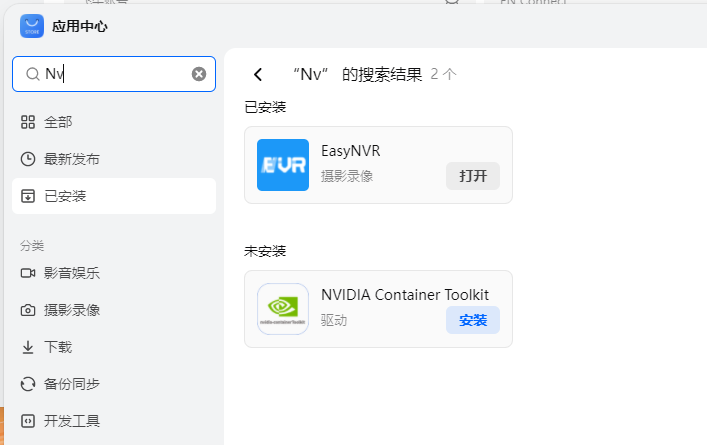
Task: Click the code icon for 开发工具
Action: (28, 421)
